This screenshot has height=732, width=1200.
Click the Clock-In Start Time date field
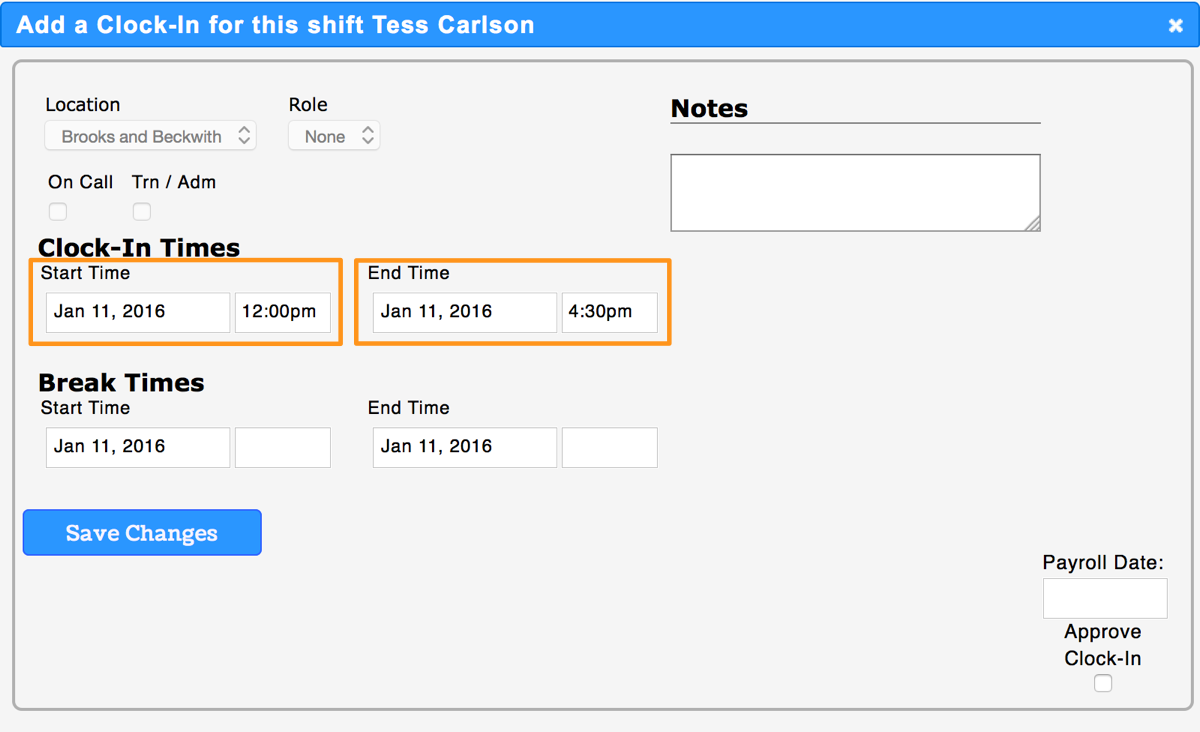137,312
